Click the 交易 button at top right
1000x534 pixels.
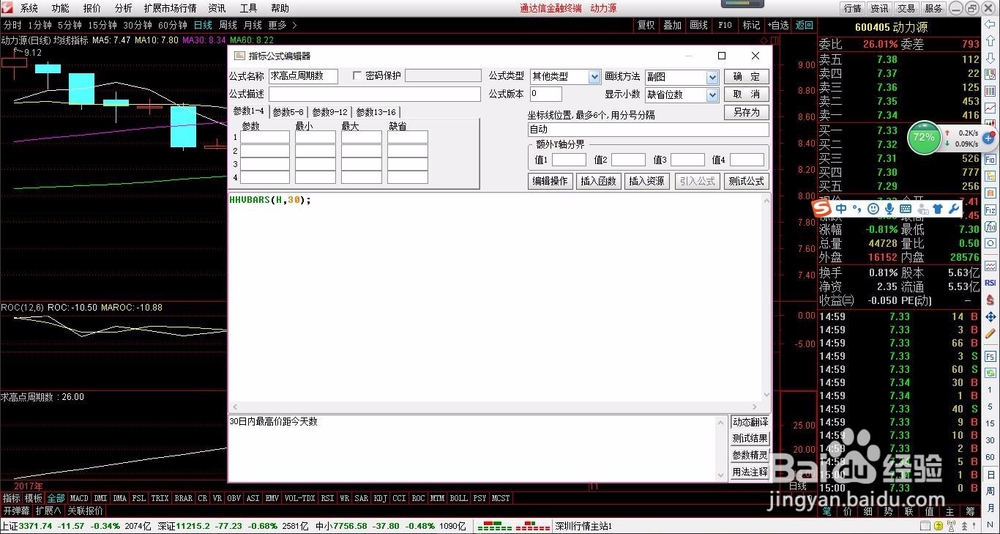[x=906, y=8]
